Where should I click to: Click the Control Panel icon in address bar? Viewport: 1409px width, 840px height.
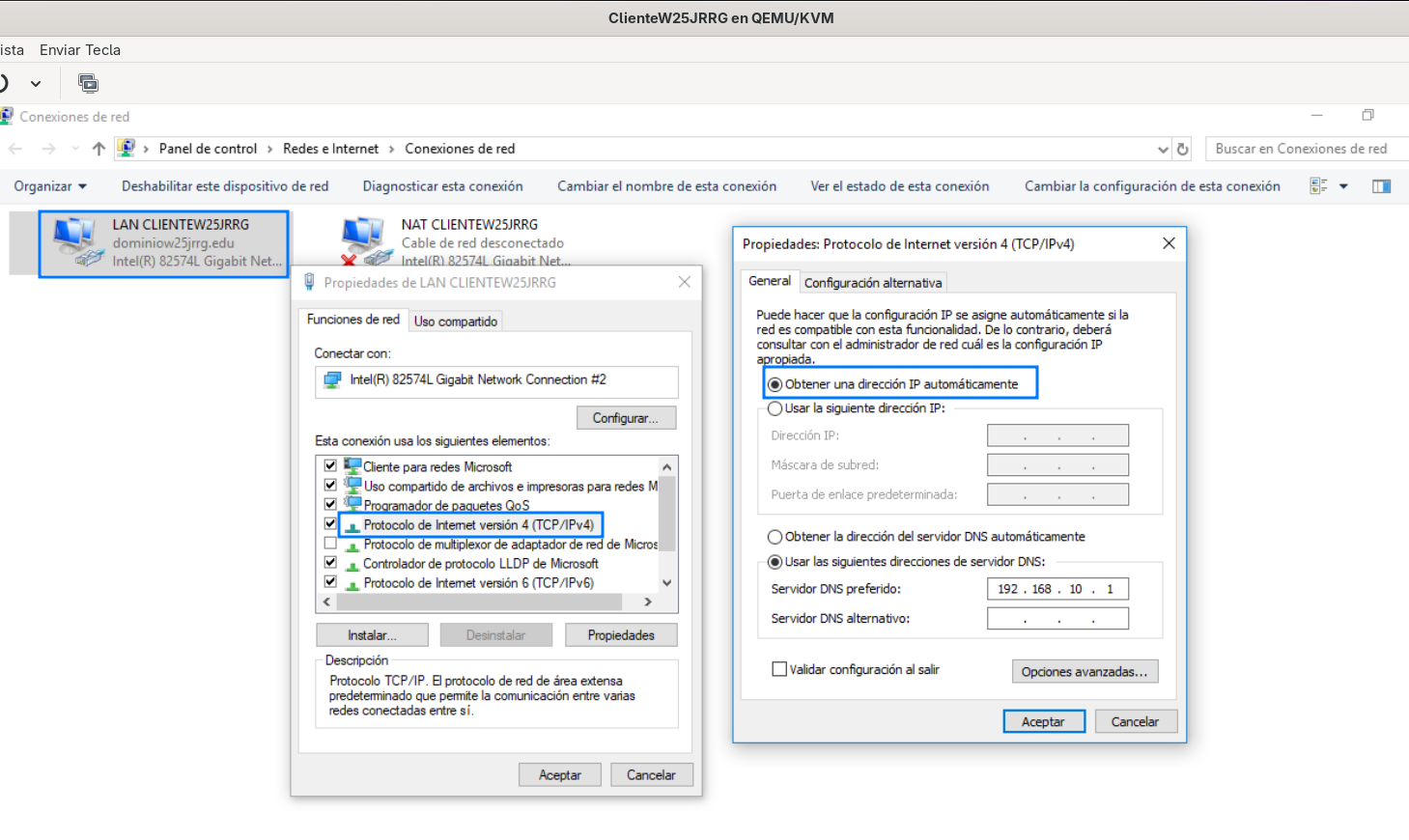coord(126,148)
